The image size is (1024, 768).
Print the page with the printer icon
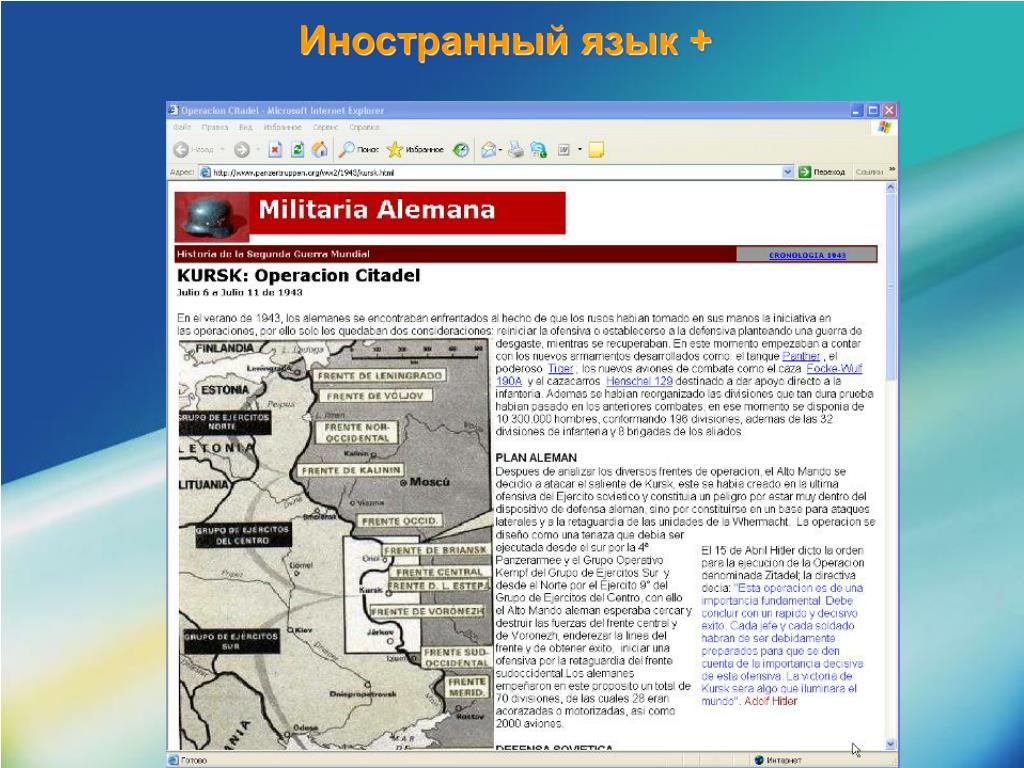[516, 150]
